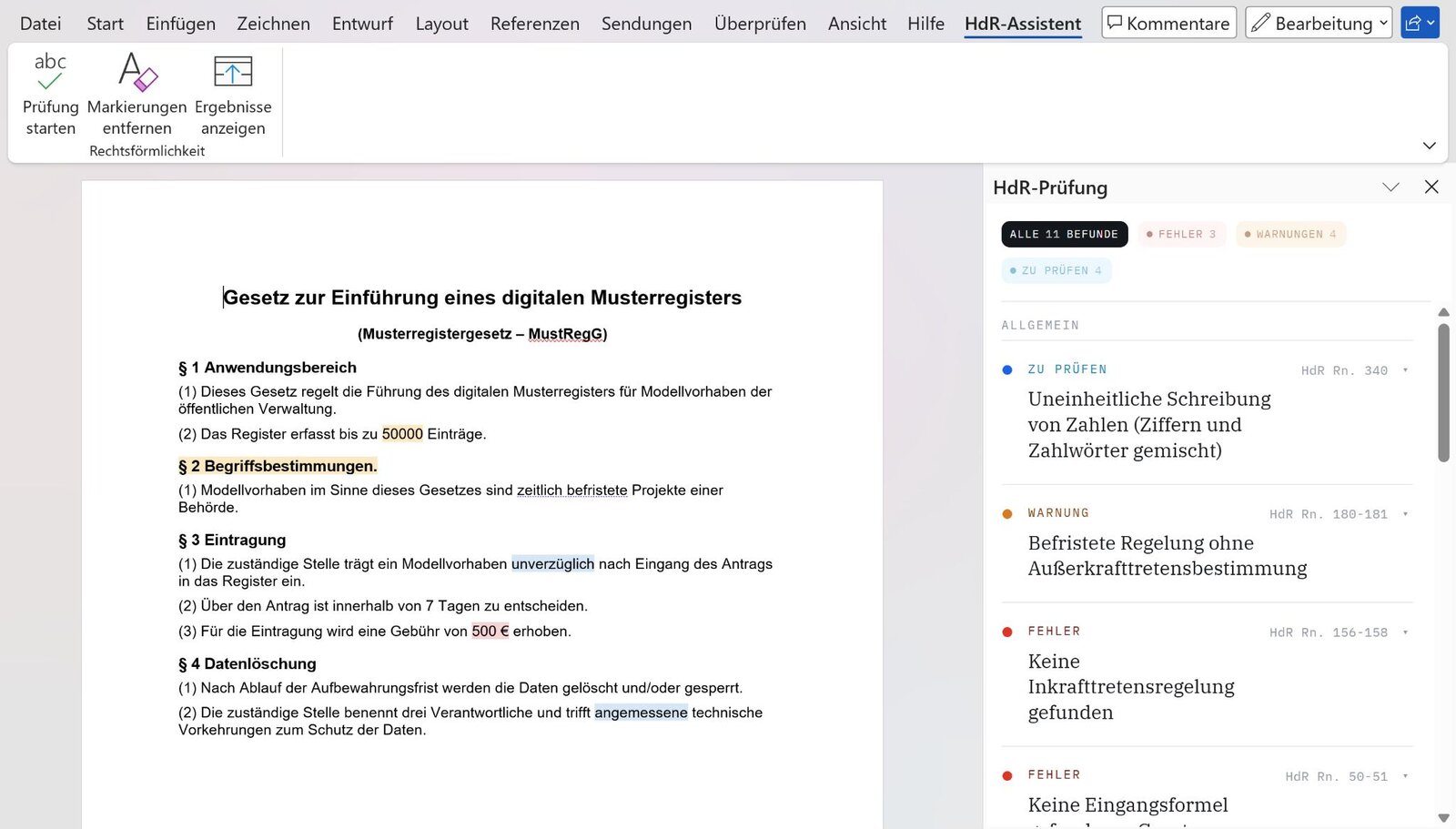The height and width of the screenshot is (829, 1456).
Task: Click highlighted word unverzüglich
Action: click(552, 564)
